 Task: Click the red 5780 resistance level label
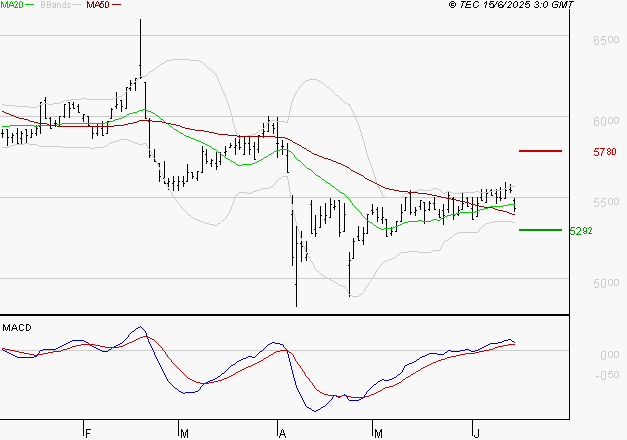(x=605, y=152)
